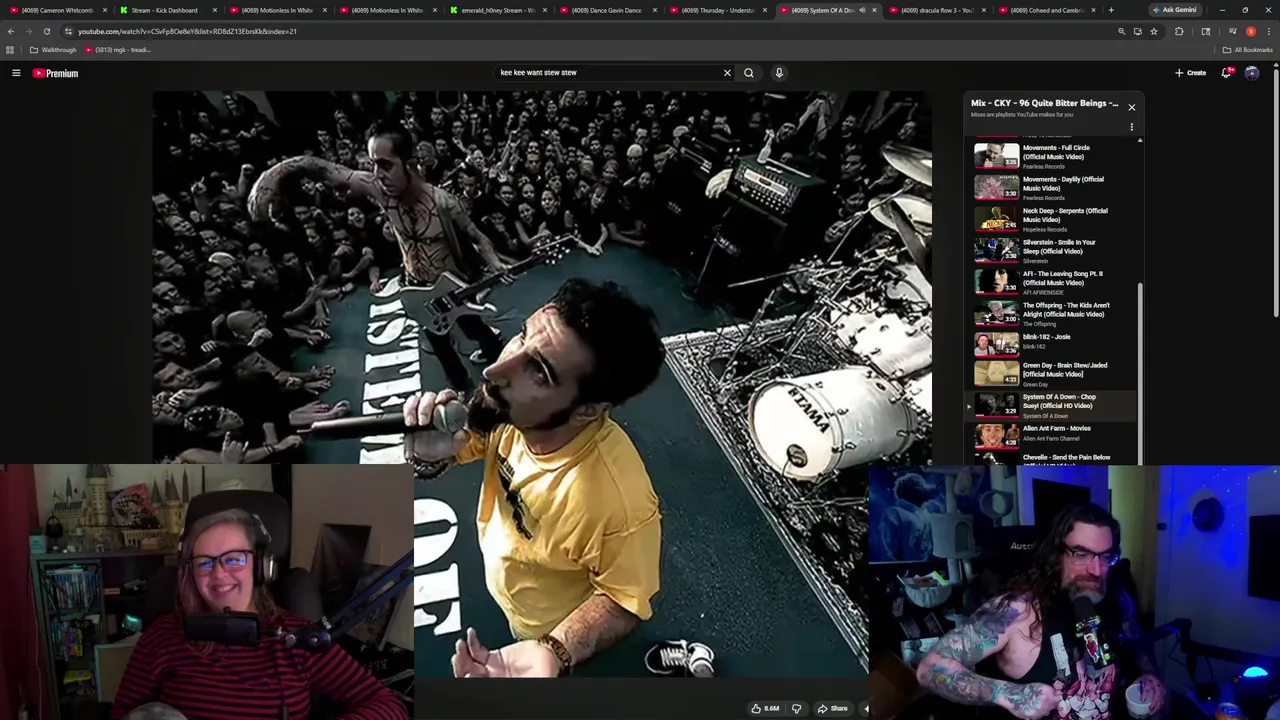Open the Create button

[x=1190, y=73]
